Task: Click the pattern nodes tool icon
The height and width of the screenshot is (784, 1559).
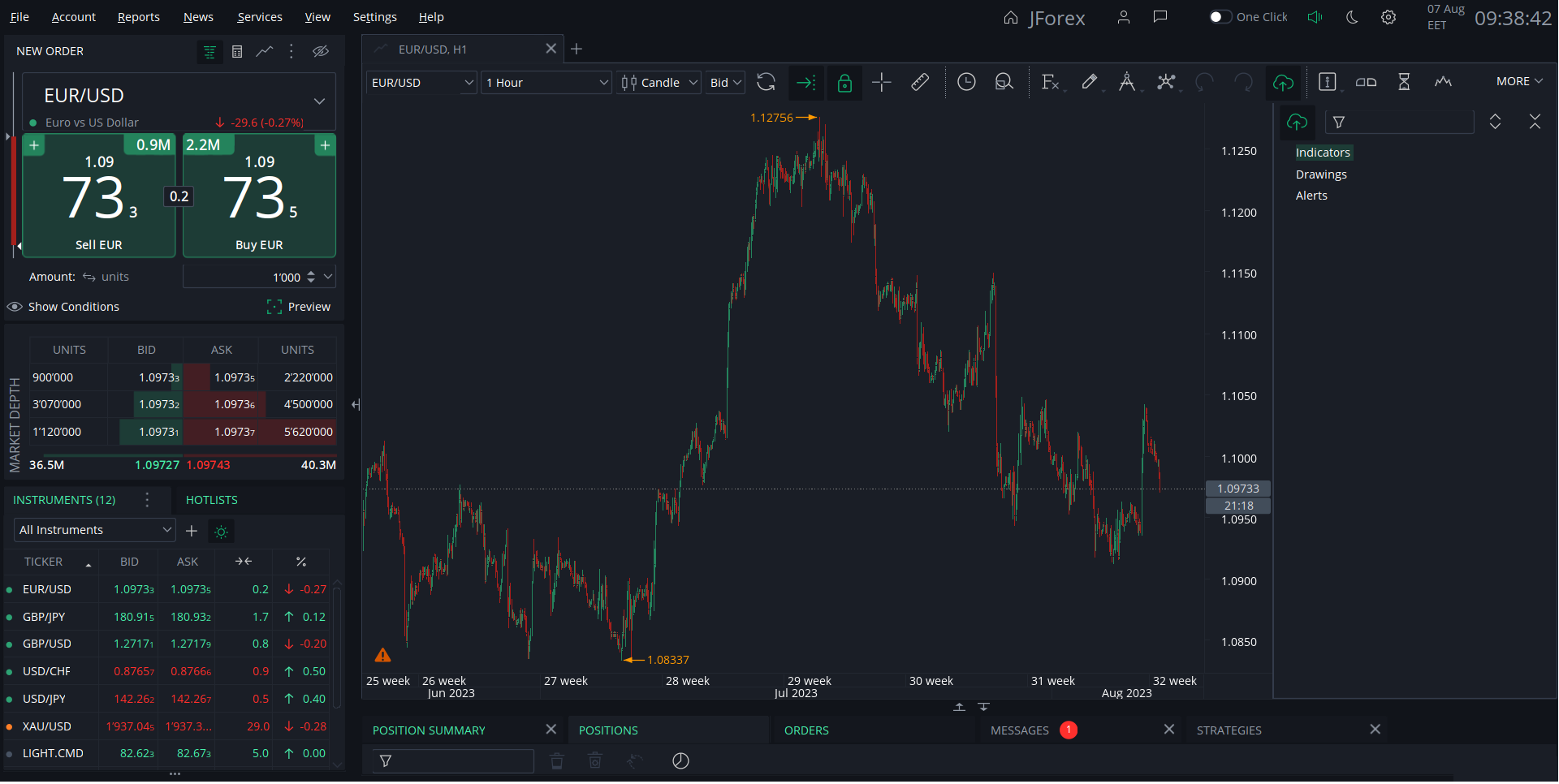Action: click(x=1166, y=82)
